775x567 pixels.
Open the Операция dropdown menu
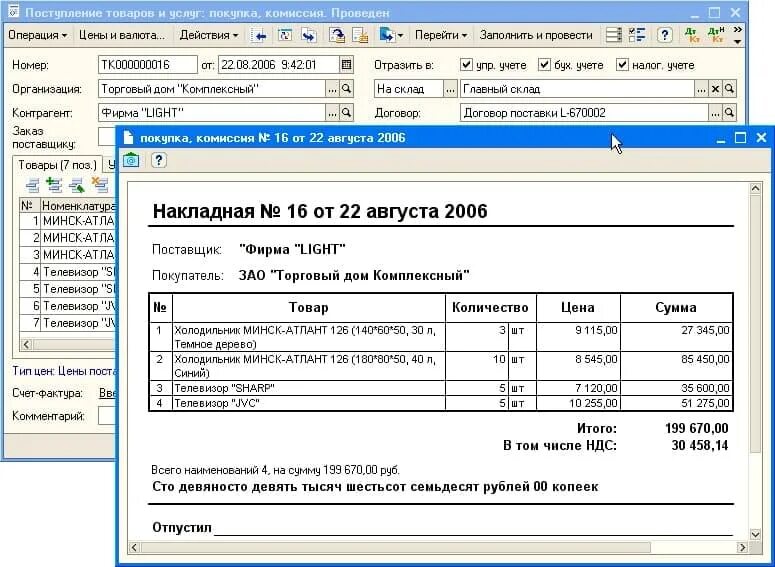coord(38,35)
